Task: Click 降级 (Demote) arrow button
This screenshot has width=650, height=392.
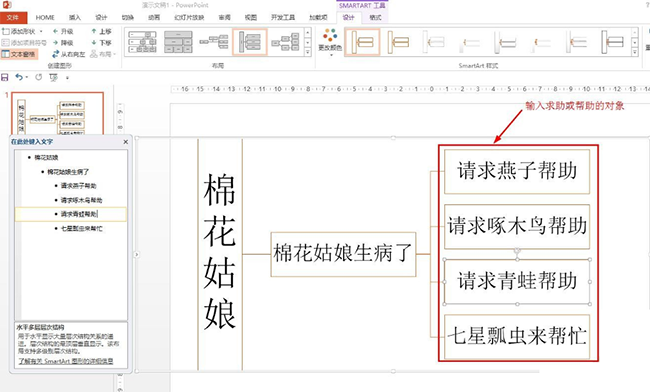Action: [x=63, y=43]
